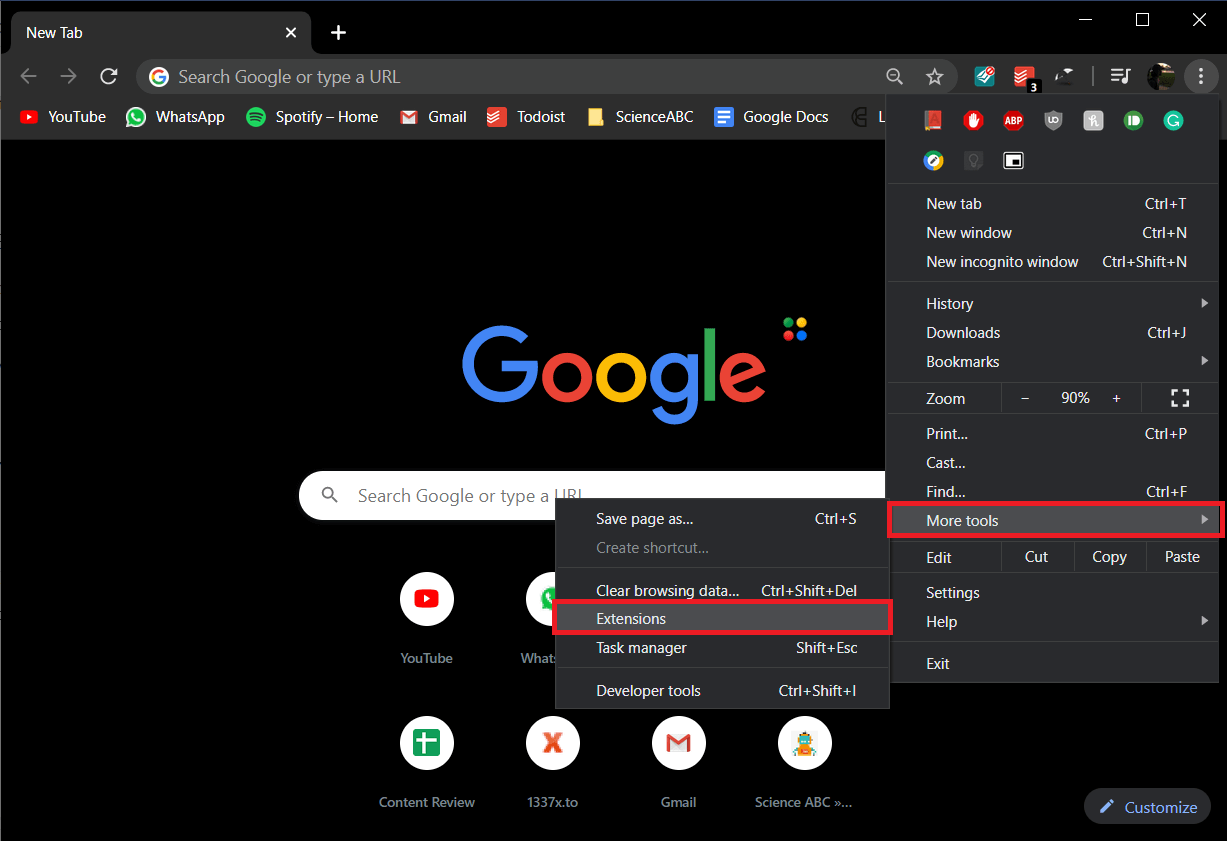Viewport: 1227px width, 841px height.
Task: Reload the current page
Action: (x=109, y=76)
